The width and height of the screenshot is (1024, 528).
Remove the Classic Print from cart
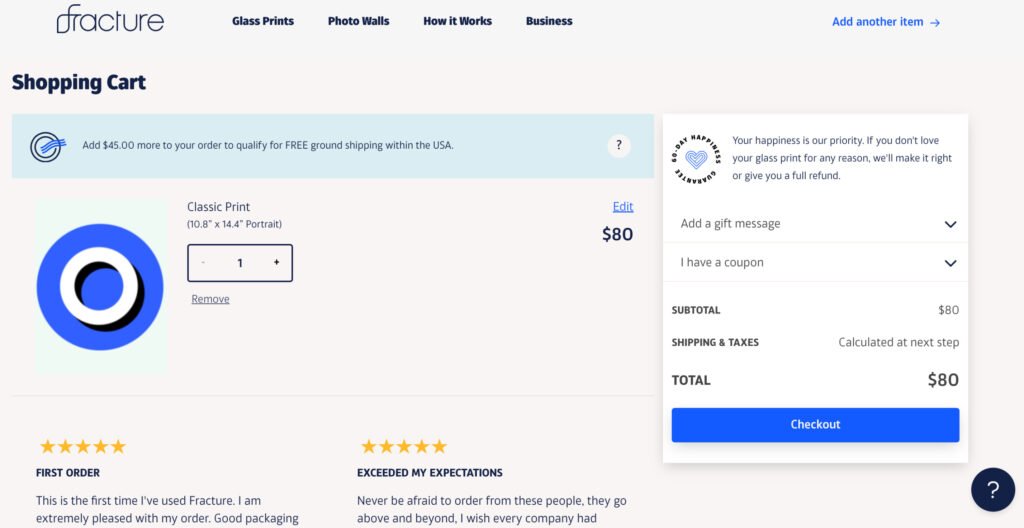(x=210, y=299)
